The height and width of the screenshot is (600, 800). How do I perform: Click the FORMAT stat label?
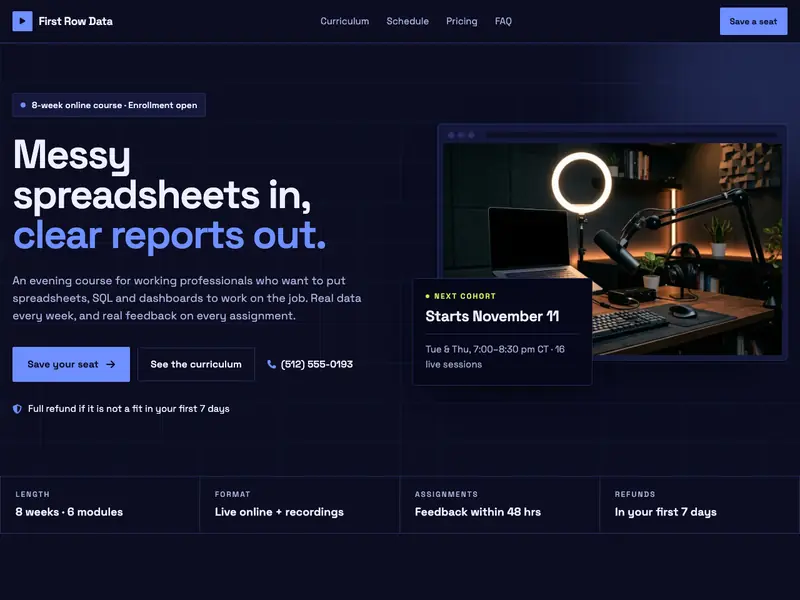point(232,494)
